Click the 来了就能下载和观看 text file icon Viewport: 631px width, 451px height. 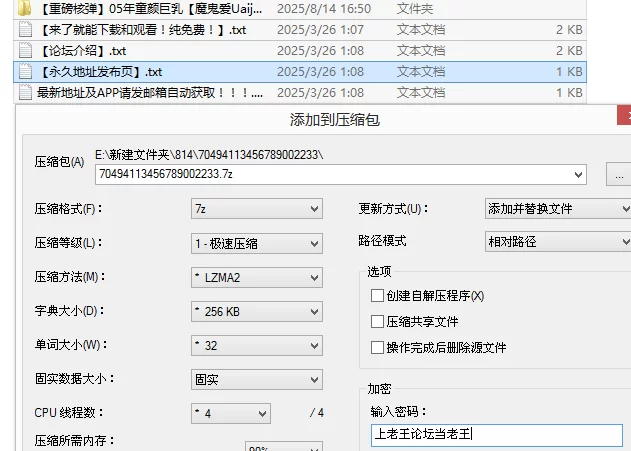tap(25, 30)
